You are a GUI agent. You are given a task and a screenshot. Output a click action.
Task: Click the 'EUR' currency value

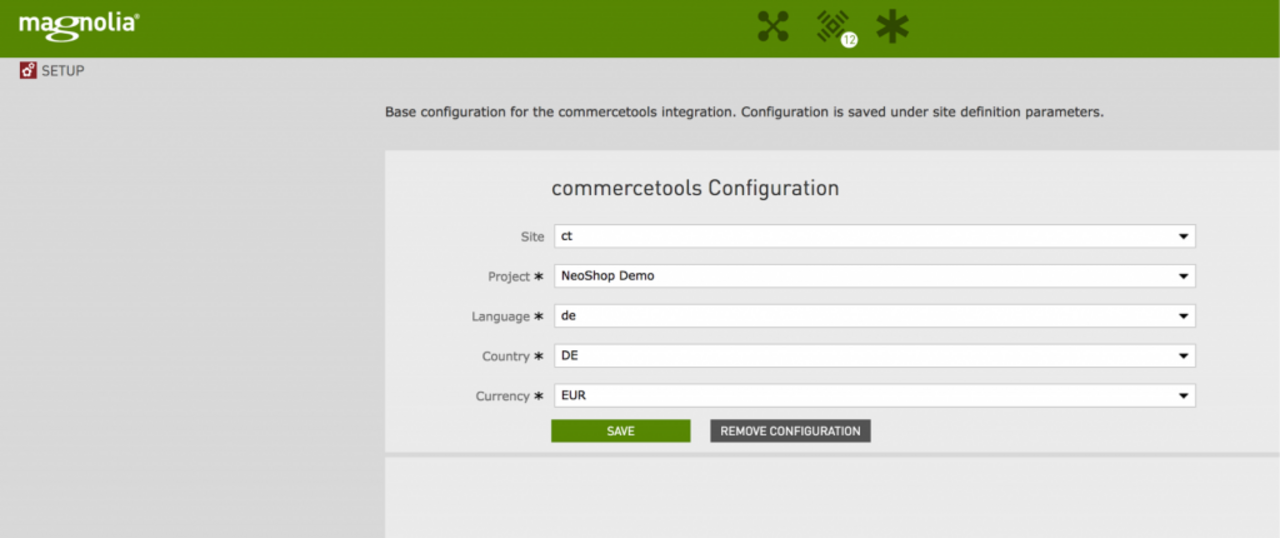tap(573, 396)
